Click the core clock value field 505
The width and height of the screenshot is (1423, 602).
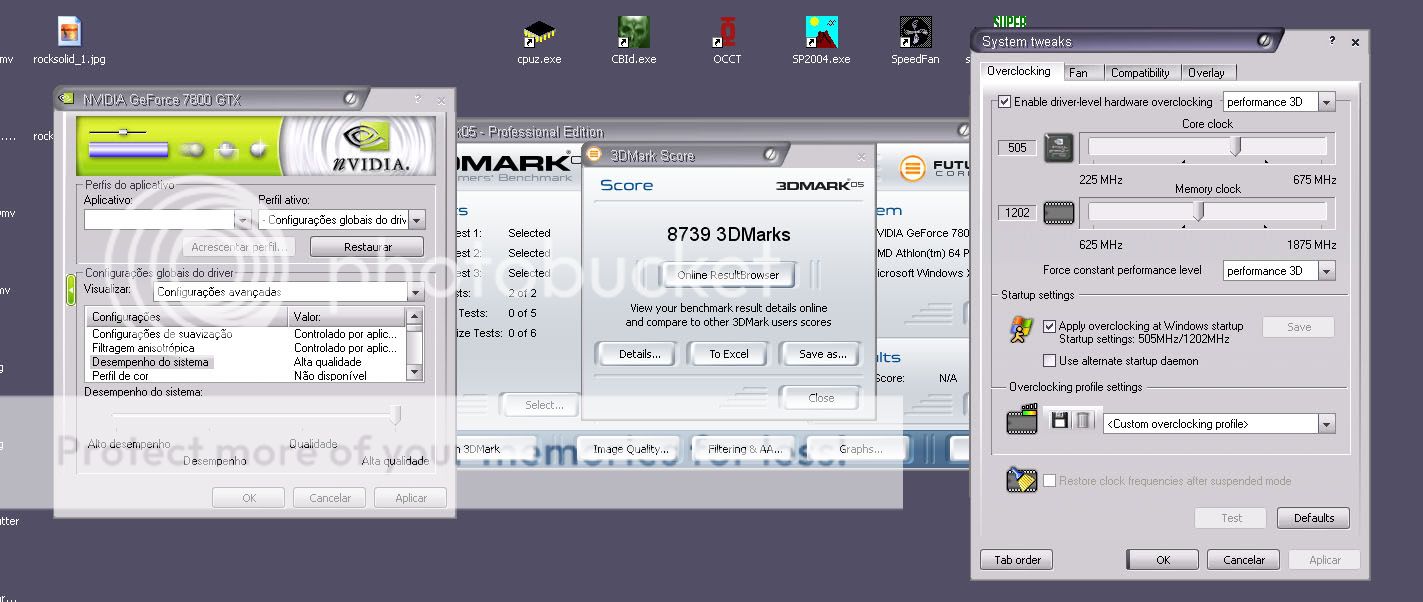[1017, 148]
